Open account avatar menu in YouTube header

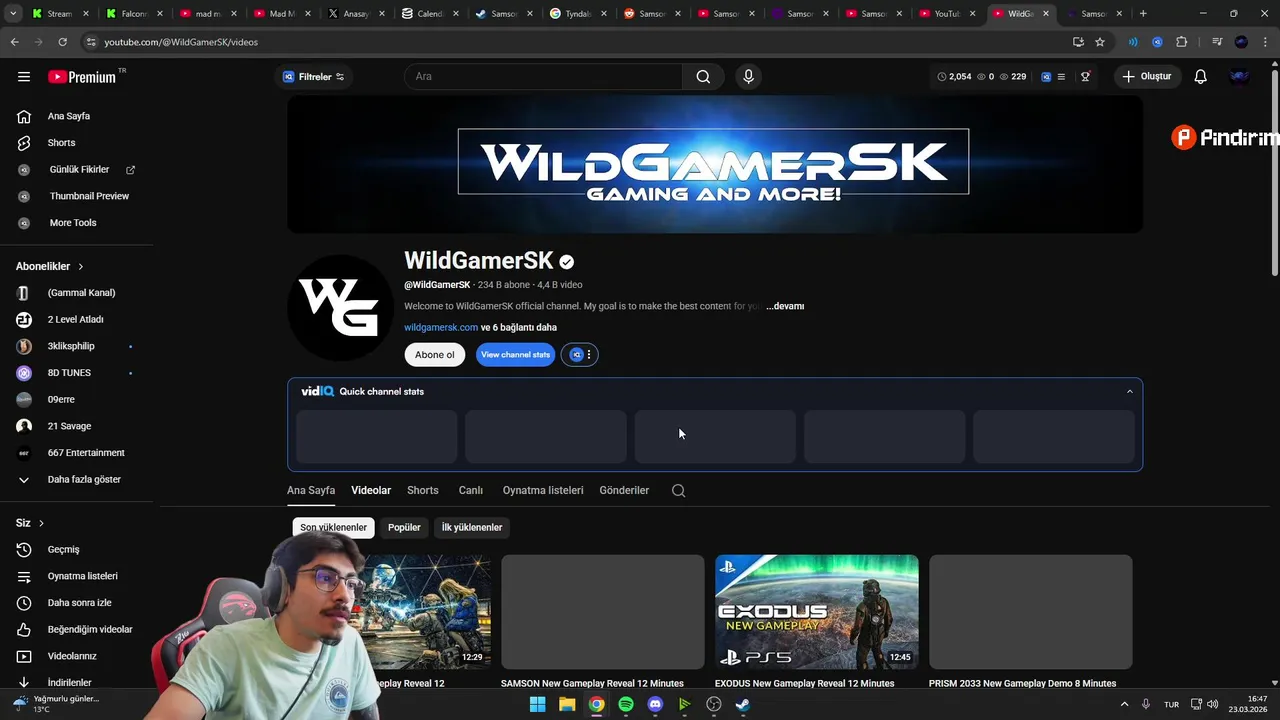pyautogui.click(x=1240, y=77)
